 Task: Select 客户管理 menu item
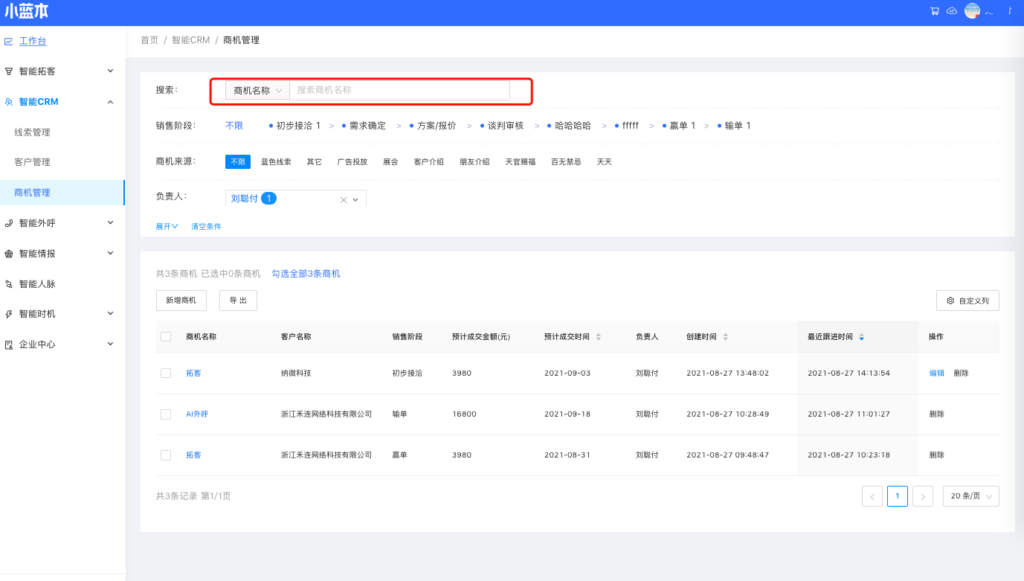[32, 162]
